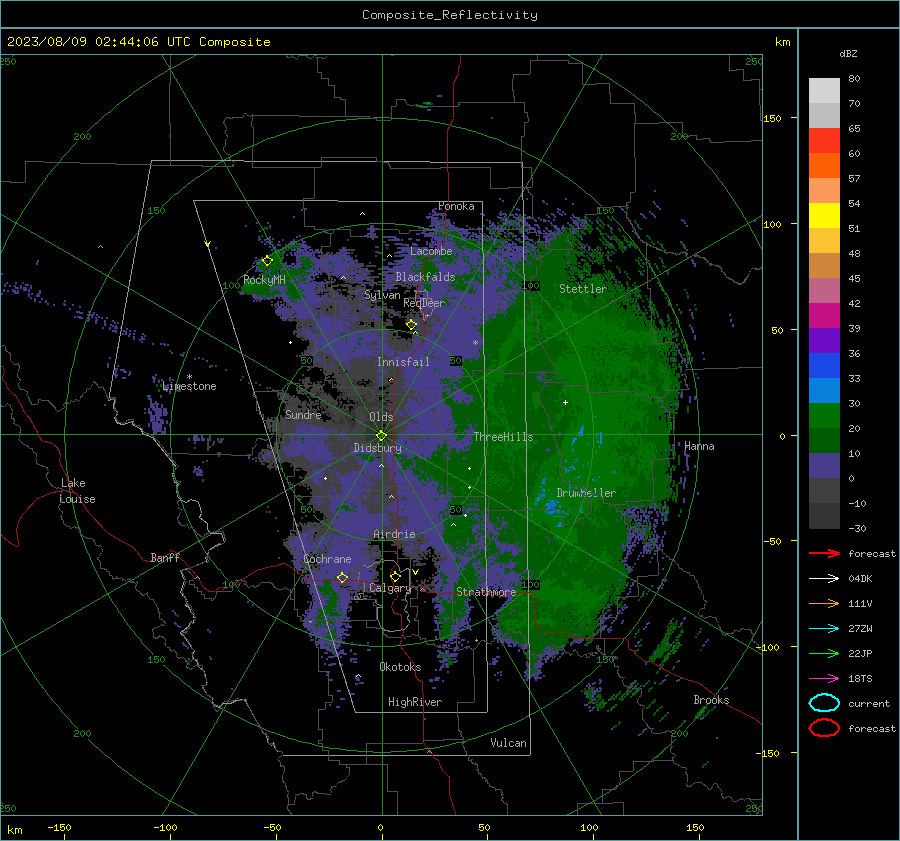This screenshot has width=900, height=841.
Task: Click the RedDeer city label
Action: (424, 303)
